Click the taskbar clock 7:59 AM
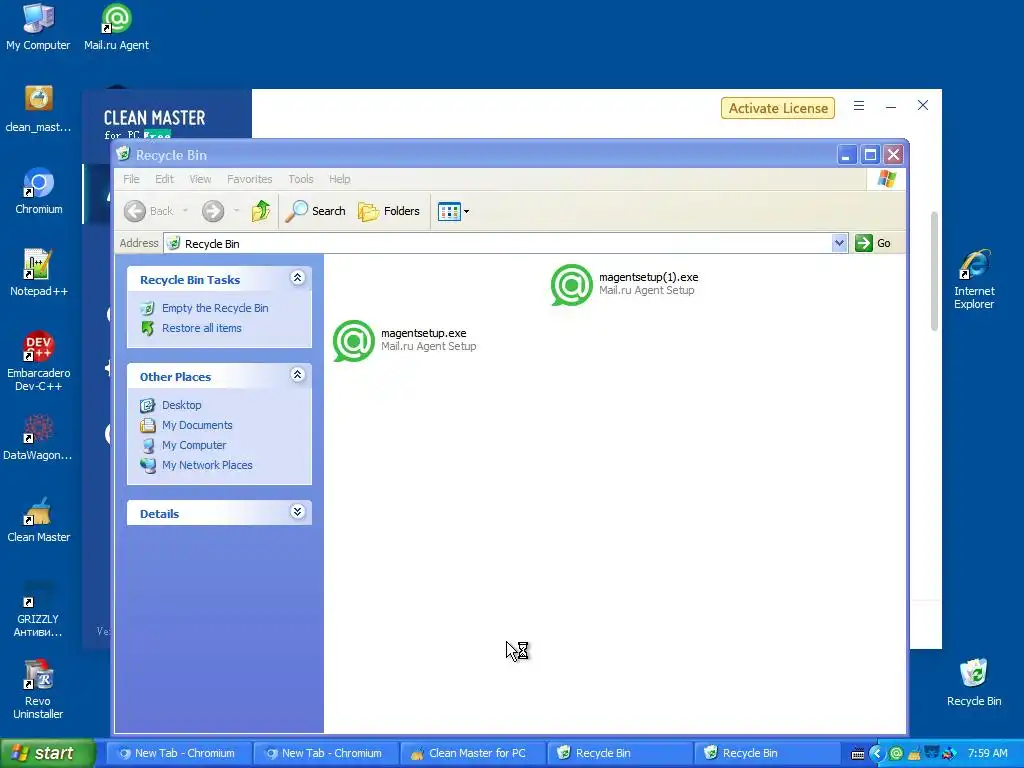This screenshot has width=1024, height=768. click(987, 753)
